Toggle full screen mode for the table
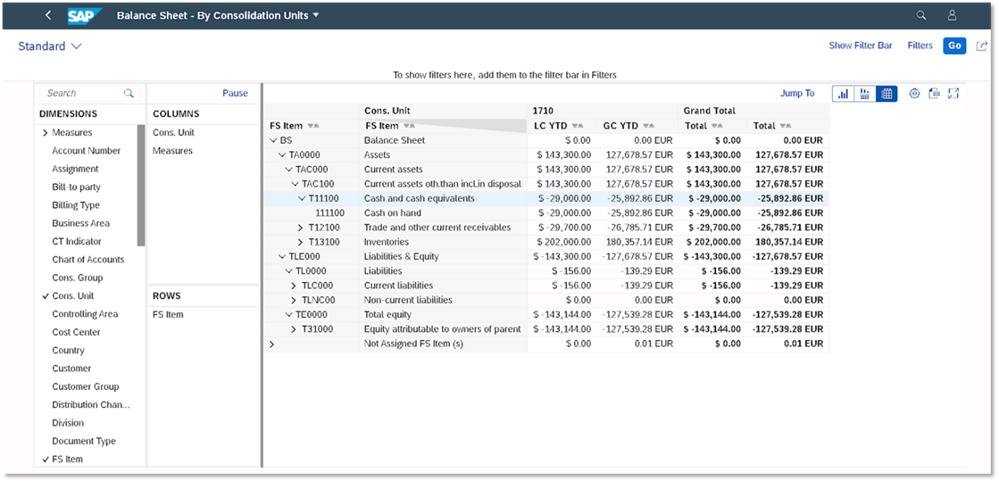 953,94
